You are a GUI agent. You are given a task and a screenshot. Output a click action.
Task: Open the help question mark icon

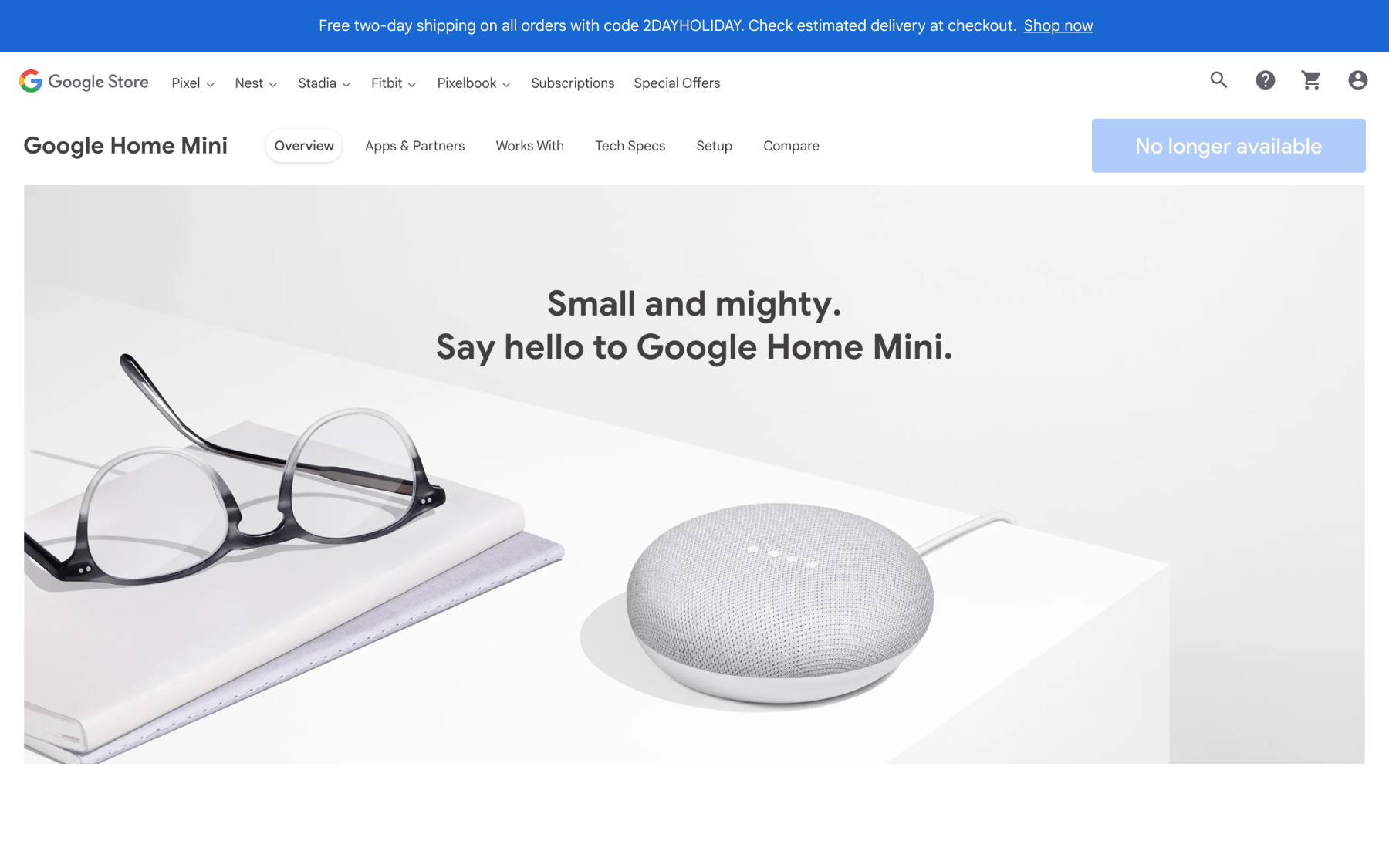coord(1265,80)
